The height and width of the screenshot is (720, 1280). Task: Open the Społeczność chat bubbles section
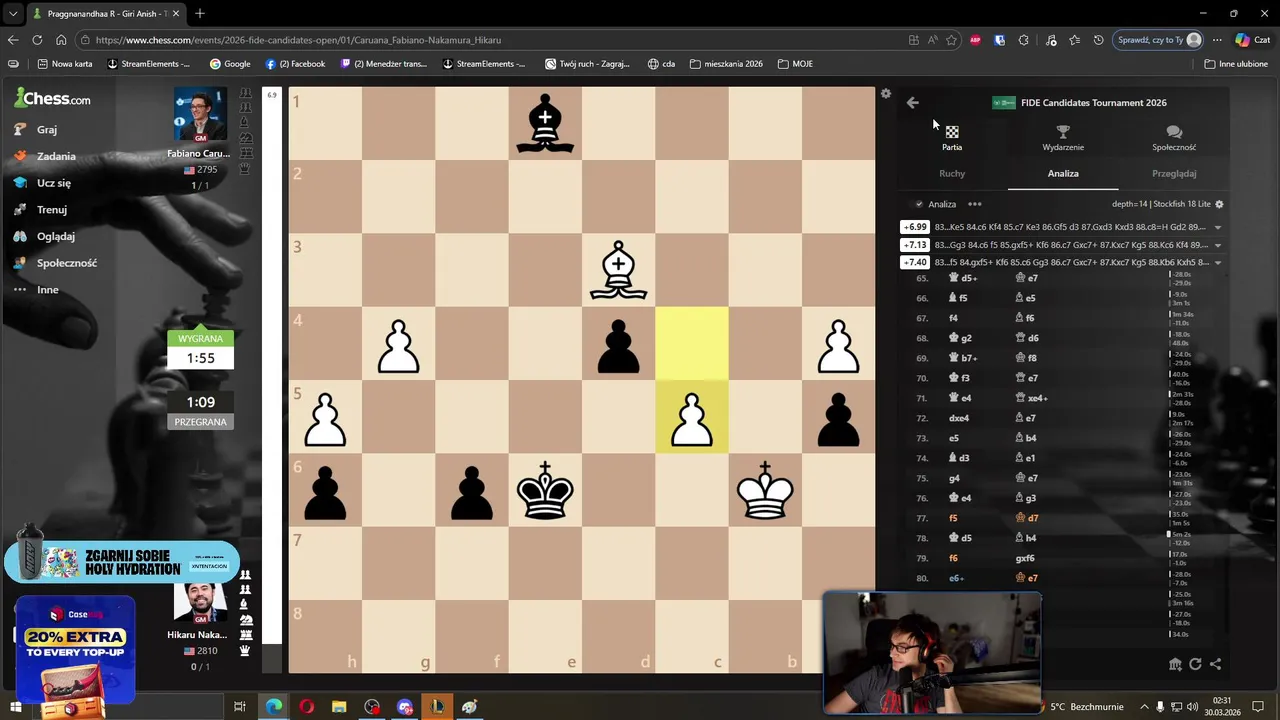coord(1174,138)
